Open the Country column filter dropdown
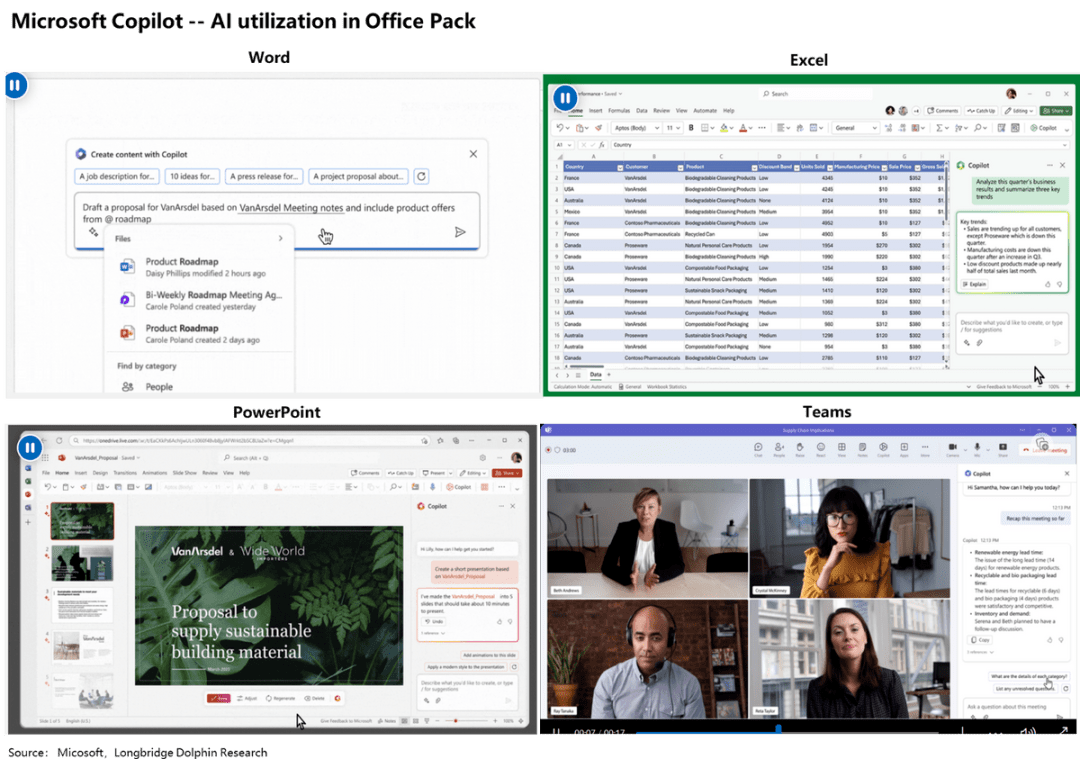 pyautogui.click(x=620, y=167)
